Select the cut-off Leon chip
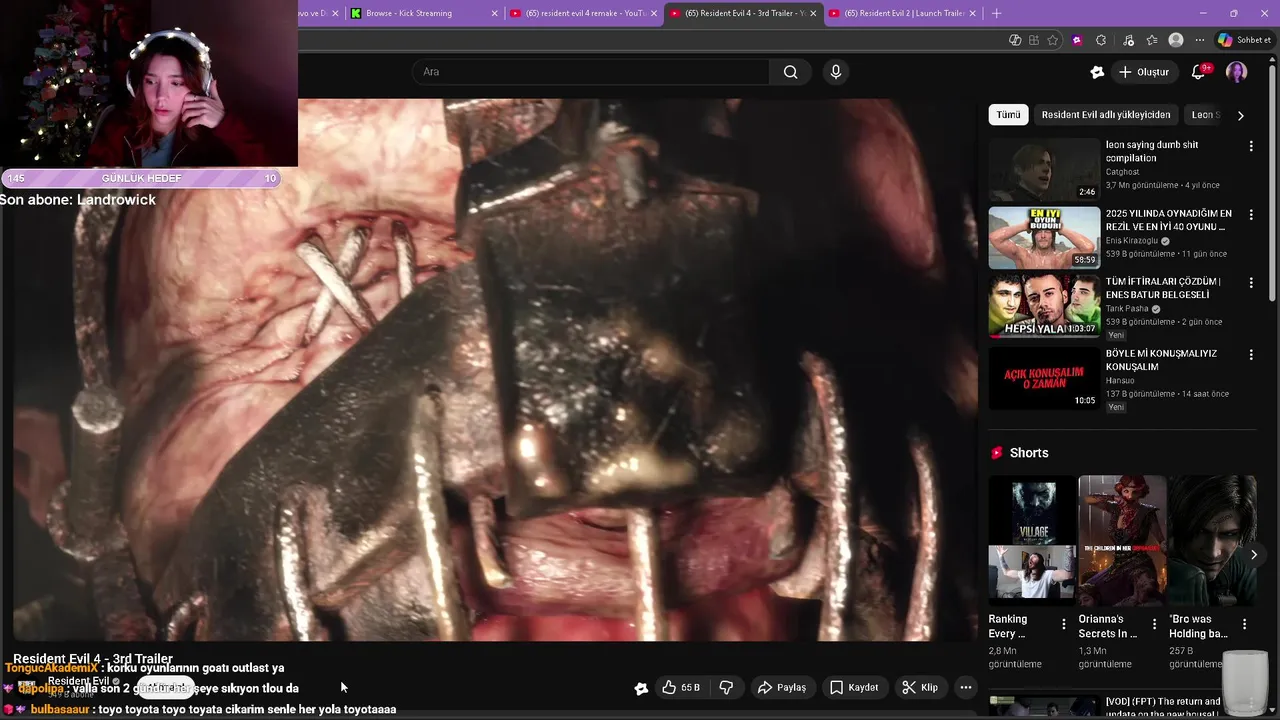The height and width of the screenshot is (720, 1280). point(1205,115)
